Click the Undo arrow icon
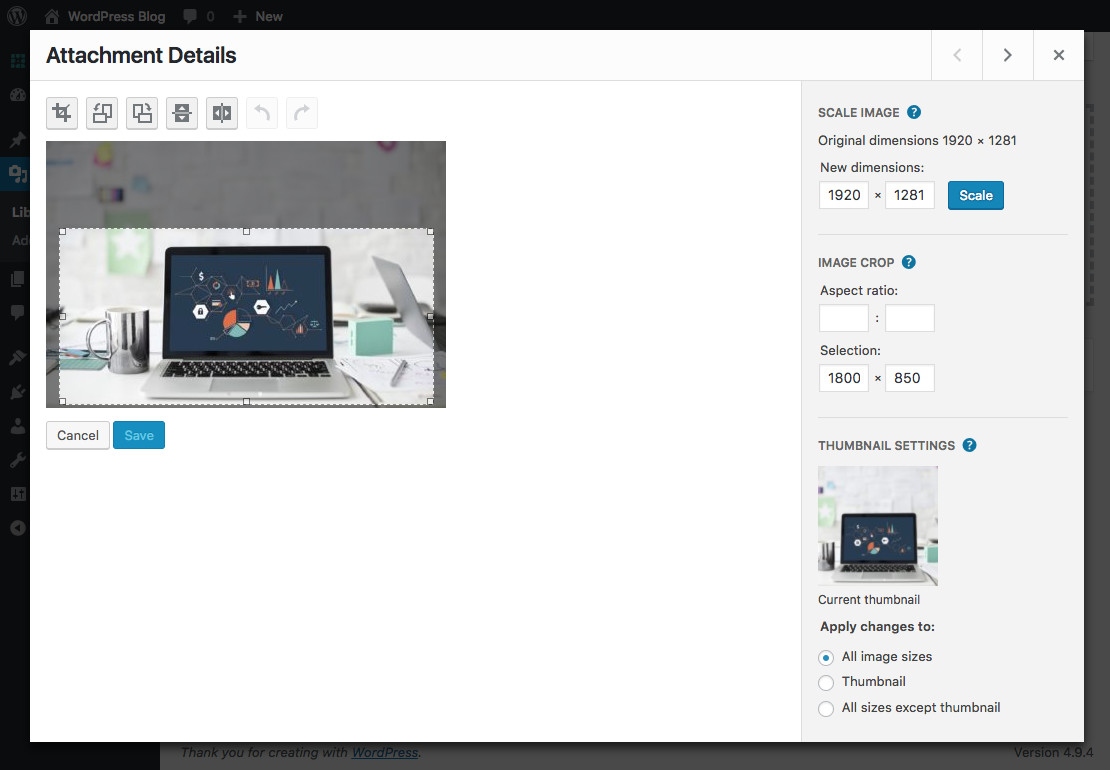The image size is (1110, 770). click(262, 113)
